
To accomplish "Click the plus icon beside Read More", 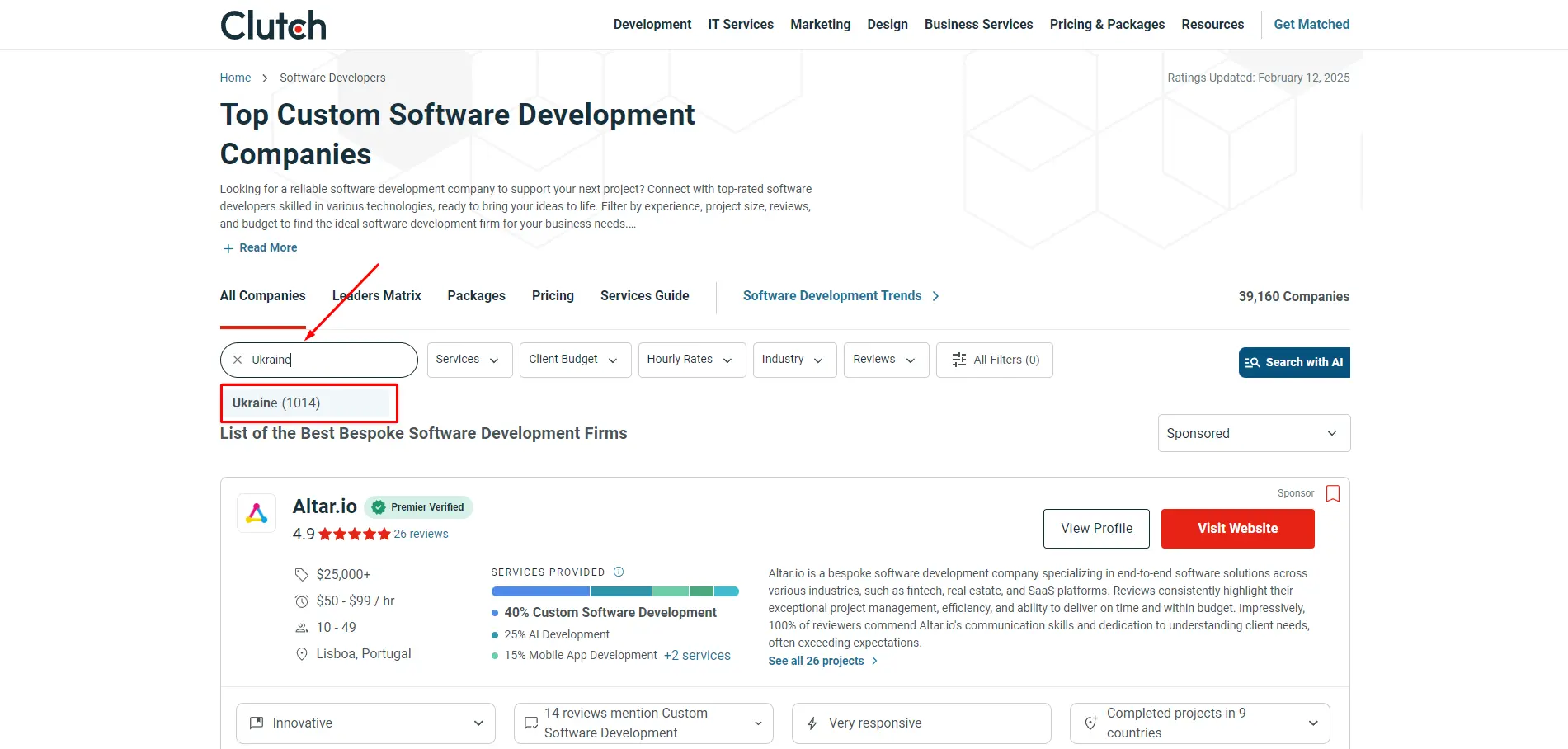I will click(x=228, y=248).
